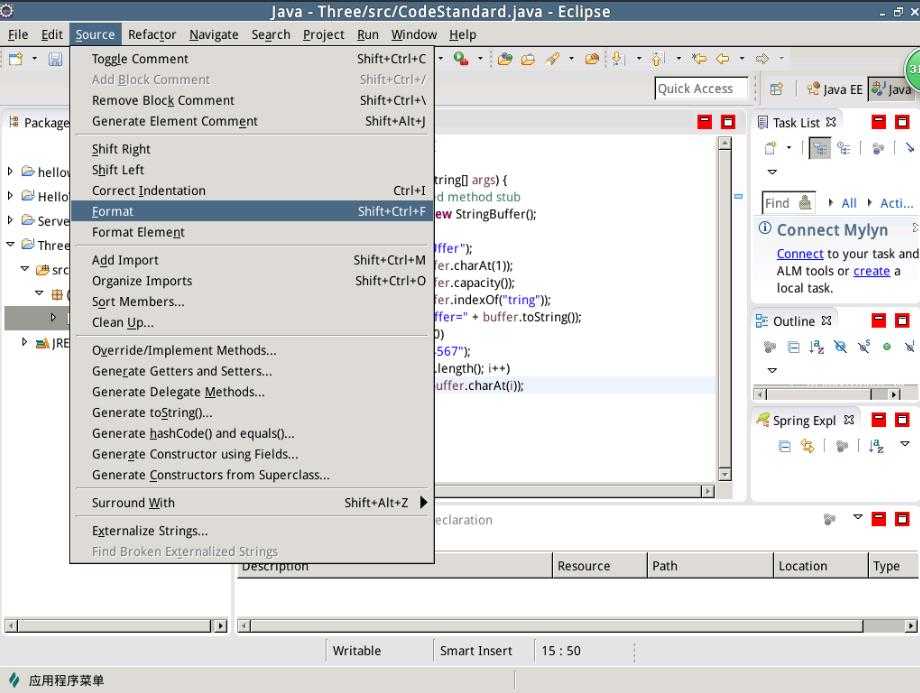Open the Surround With submenu arrow

(424, 502)
